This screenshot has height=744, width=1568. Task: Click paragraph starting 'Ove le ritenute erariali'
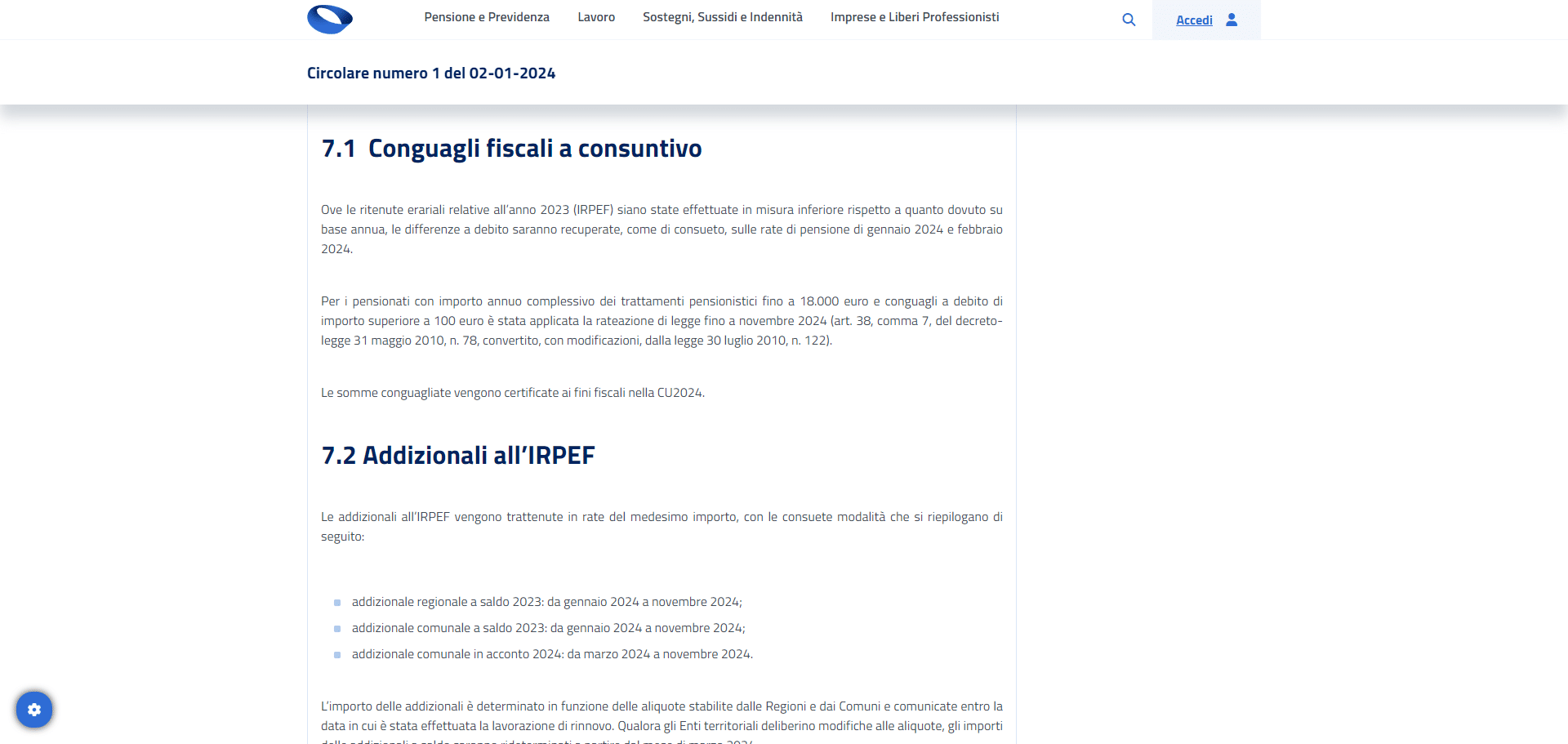click(661, 229)
